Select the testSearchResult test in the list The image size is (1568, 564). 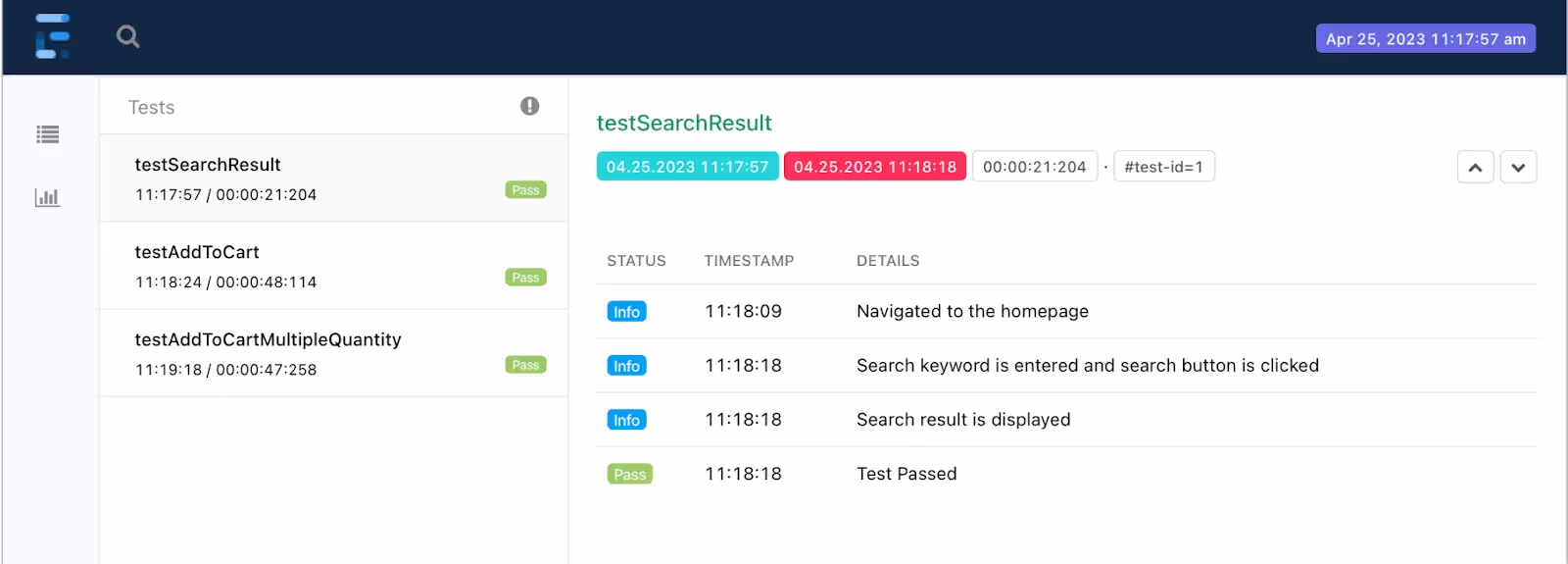pyautogui.click(x=333, y=178)
